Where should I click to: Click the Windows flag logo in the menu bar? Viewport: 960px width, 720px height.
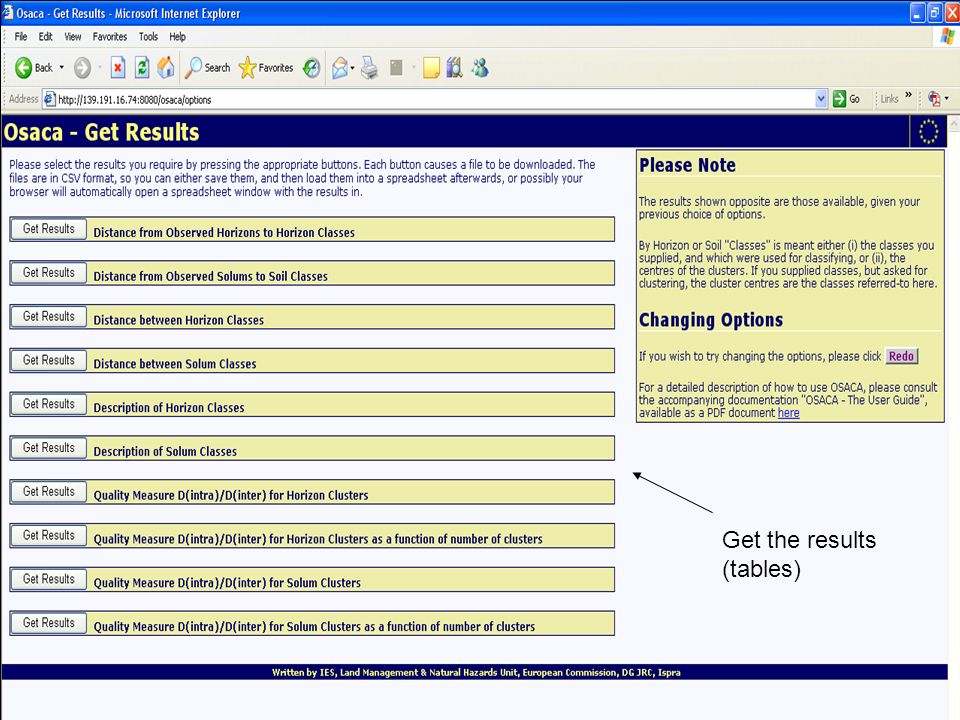click(x=948, y=37)
